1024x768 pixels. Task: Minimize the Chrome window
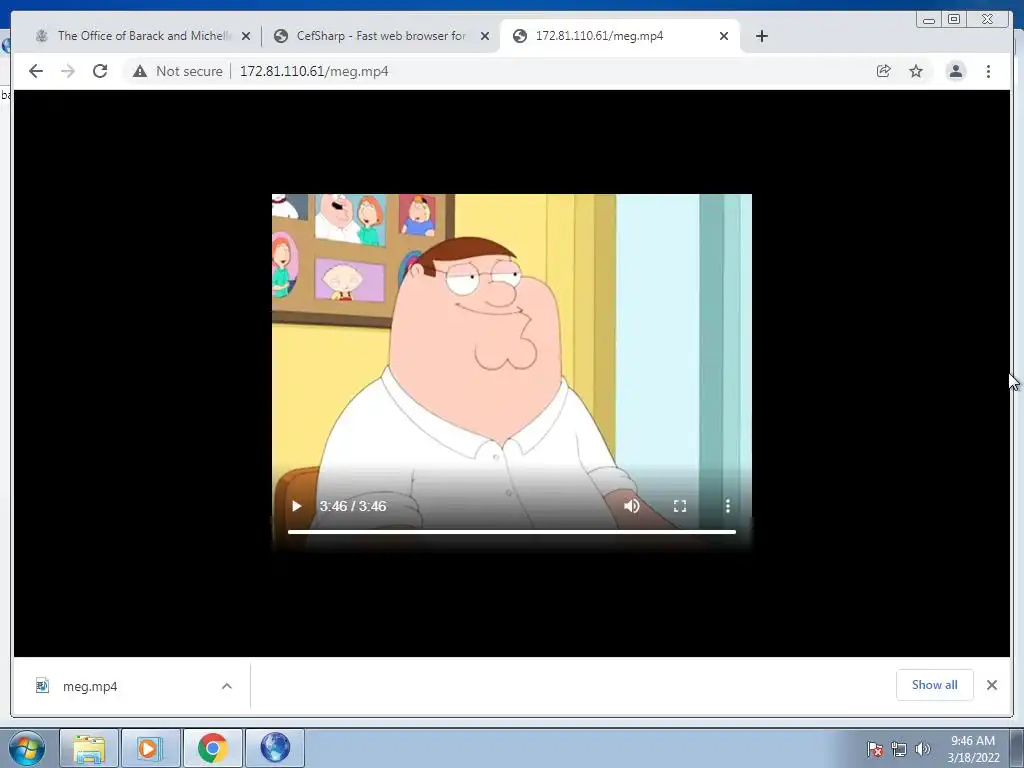(929, 20)
